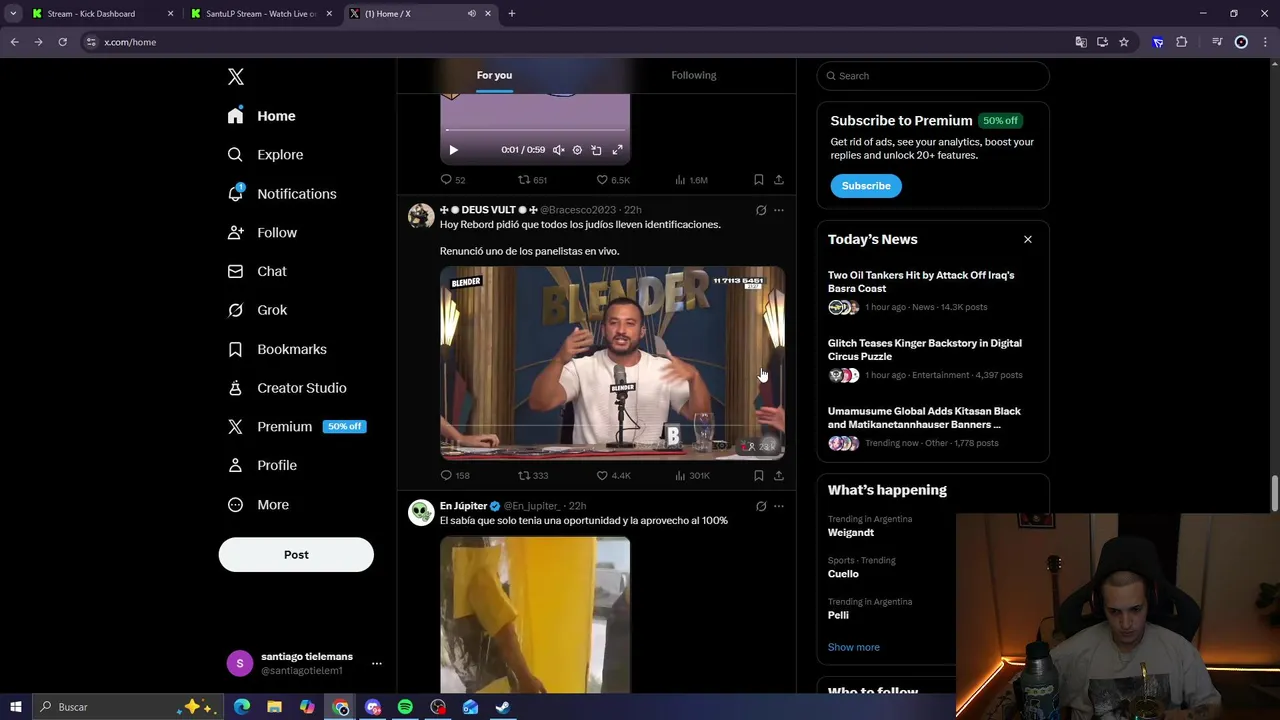Switch to the For you tab

click(x=494, y=75)
